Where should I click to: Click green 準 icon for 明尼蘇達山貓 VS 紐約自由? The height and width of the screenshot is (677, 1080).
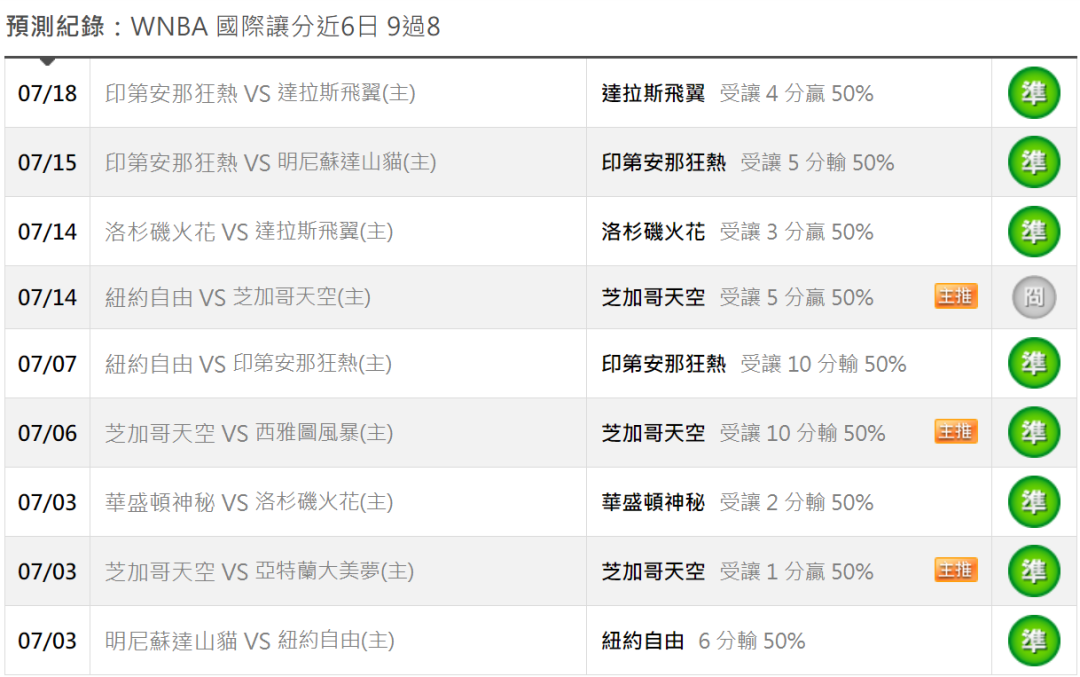click(x=1034, y=640)
